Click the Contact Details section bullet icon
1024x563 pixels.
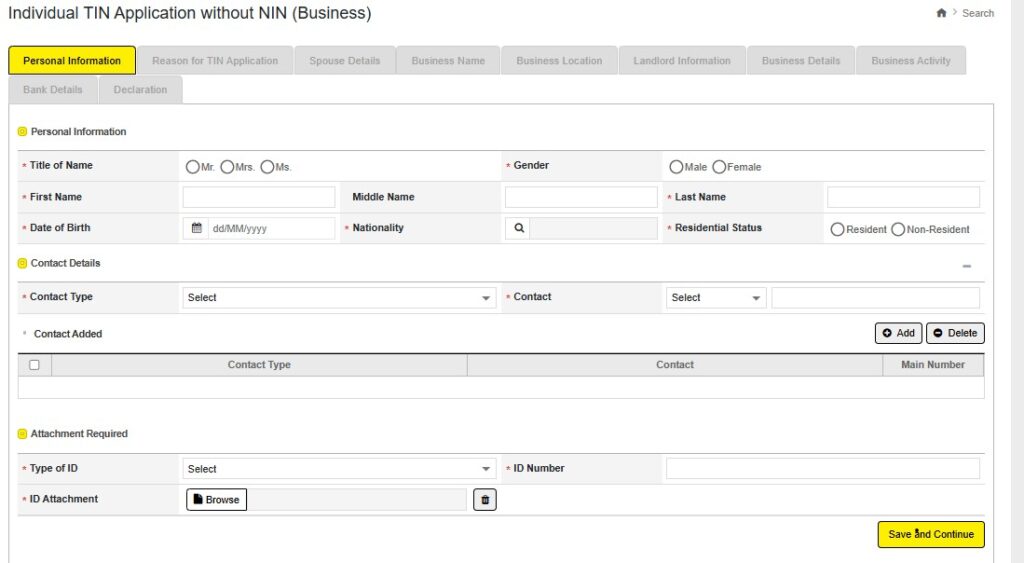(x=22, y=263)
